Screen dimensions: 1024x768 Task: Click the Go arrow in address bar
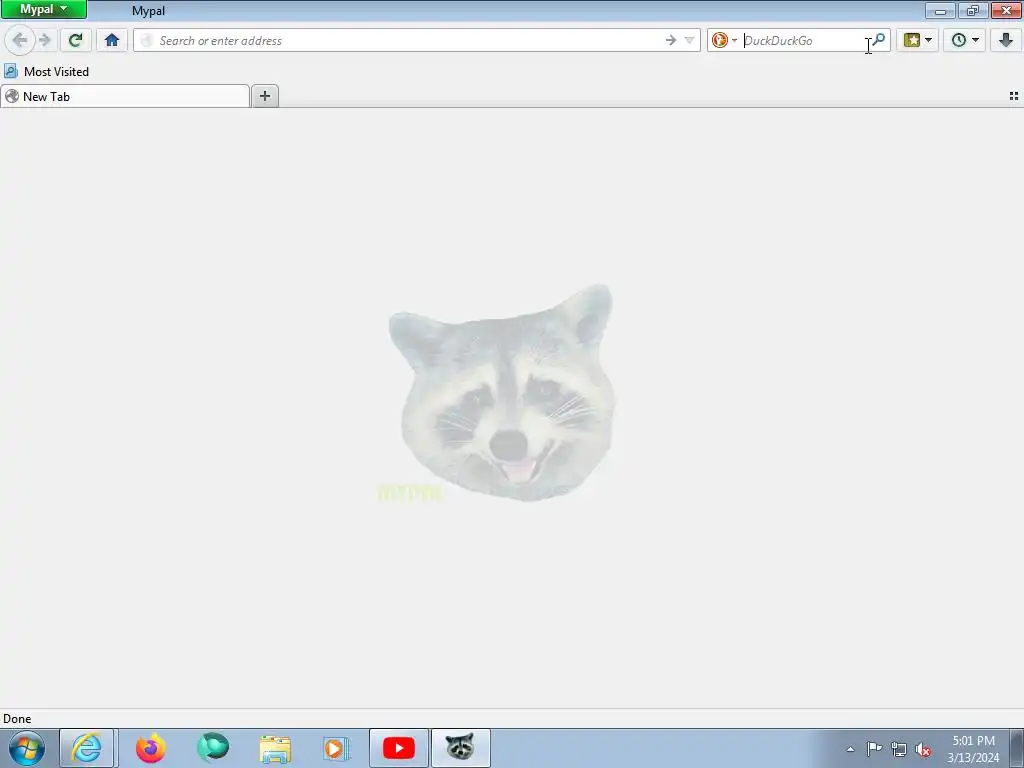(671, 40)
